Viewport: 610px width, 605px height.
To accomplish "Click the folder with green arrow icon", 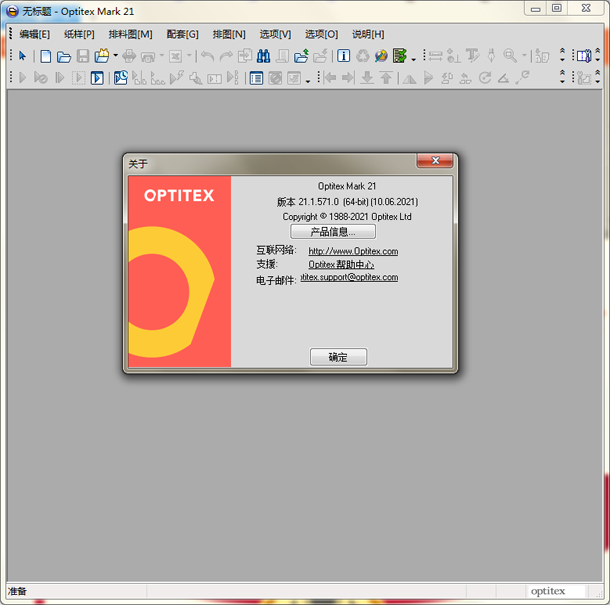I will click(x=301, y=56).
